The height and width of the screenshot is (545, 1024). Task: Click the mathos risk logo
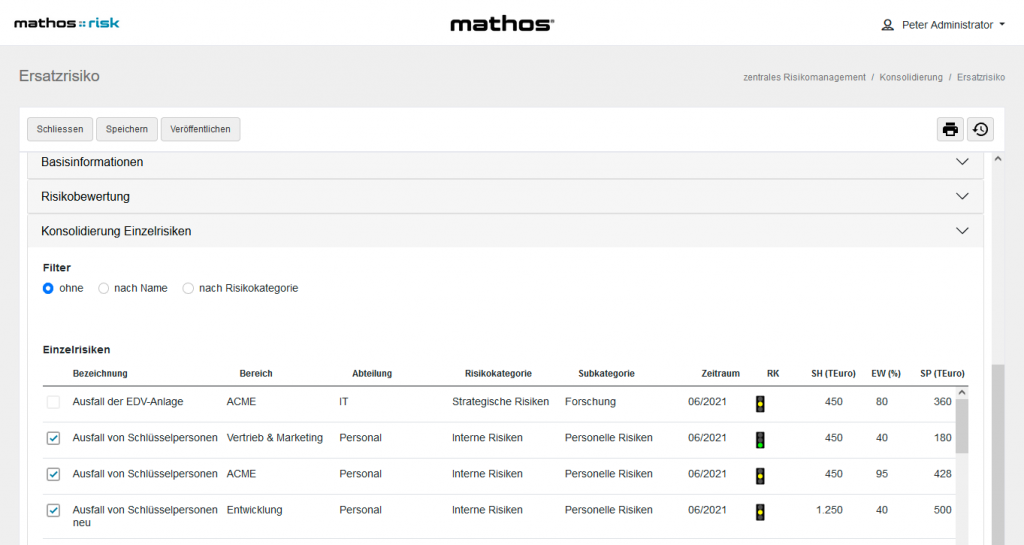[66, 23]
